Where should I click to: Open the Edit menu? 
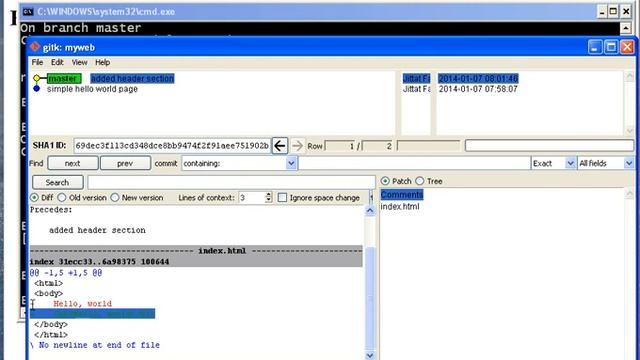[x=57, y=62]
